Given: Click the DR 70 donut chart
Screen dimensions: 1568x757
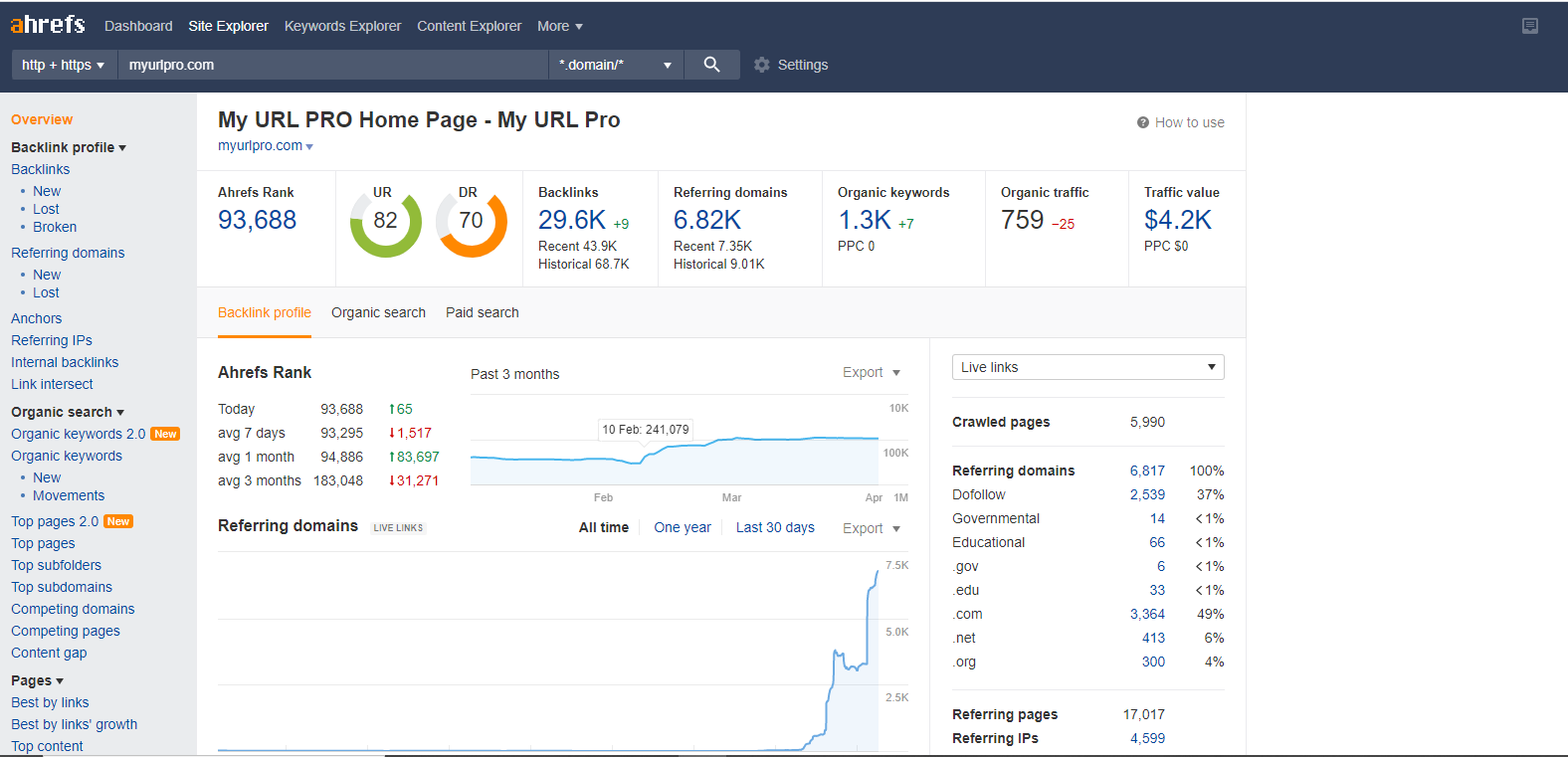Looking at the screenshot, I should [x=472, y=222].
